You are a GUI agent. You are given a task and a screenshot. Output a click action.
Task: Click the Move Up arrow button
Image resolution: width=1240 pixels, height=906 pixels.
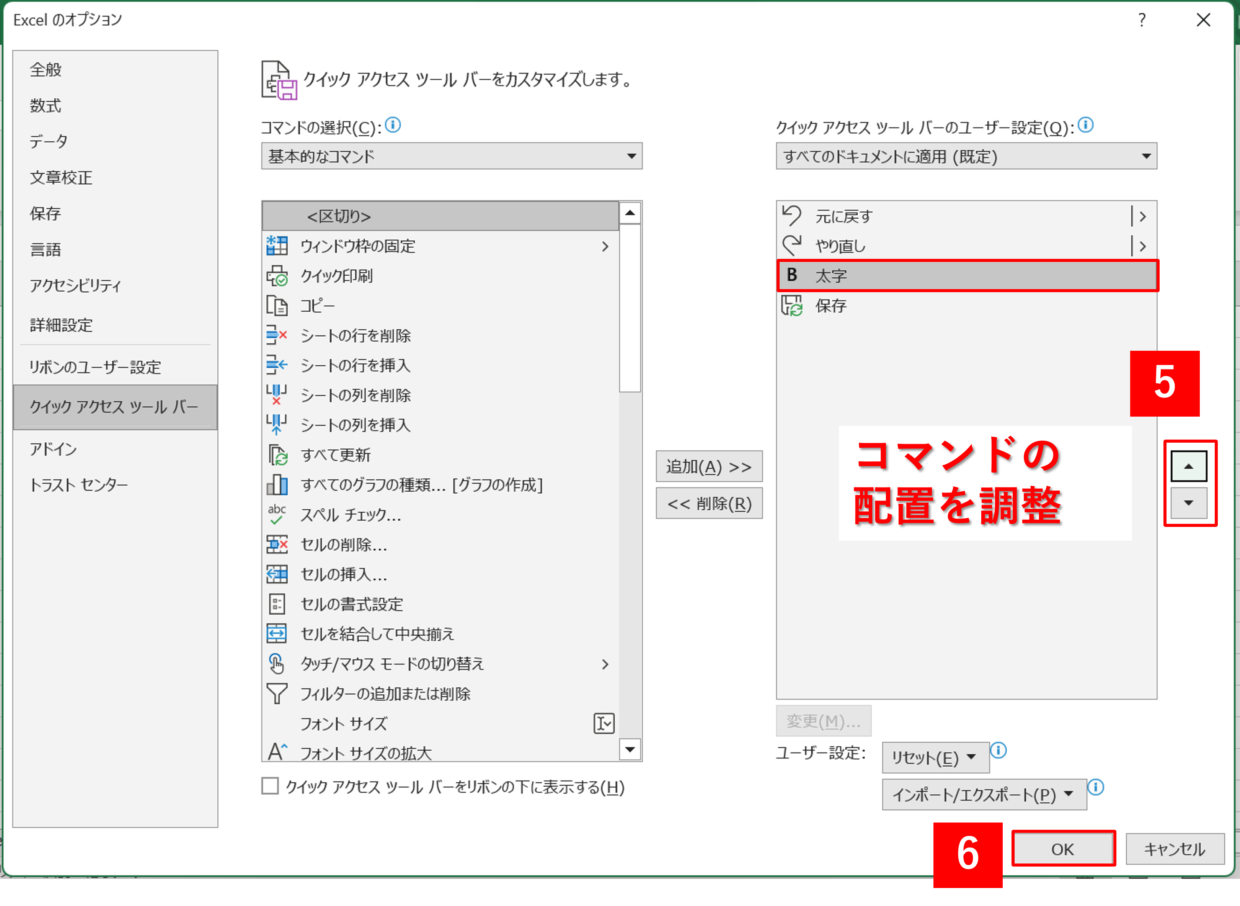tap(1188, 466)
